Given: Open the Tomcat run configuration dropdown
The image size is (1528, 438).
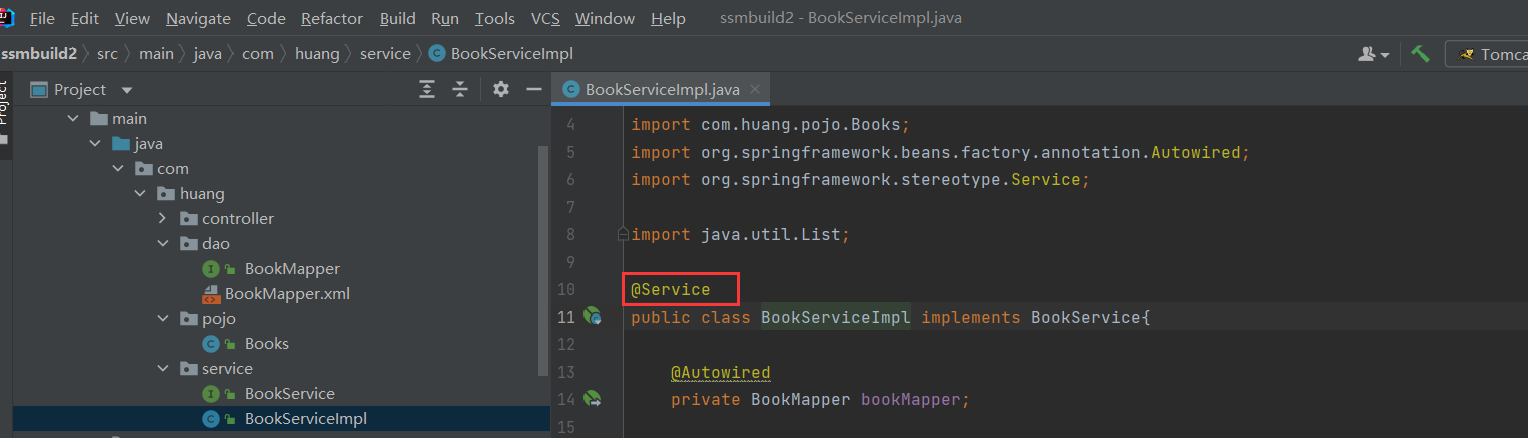Looking at the screenshot, I should click(1487, 54).
